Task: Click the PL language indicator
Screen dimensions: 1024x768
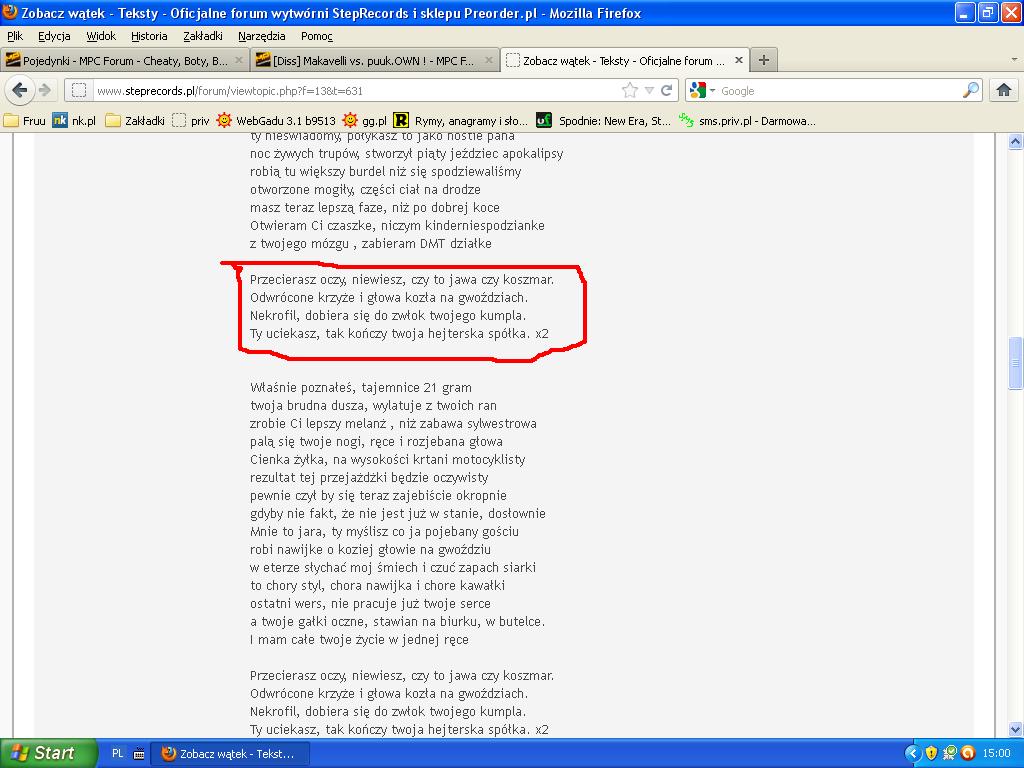Action: point(118,753)
